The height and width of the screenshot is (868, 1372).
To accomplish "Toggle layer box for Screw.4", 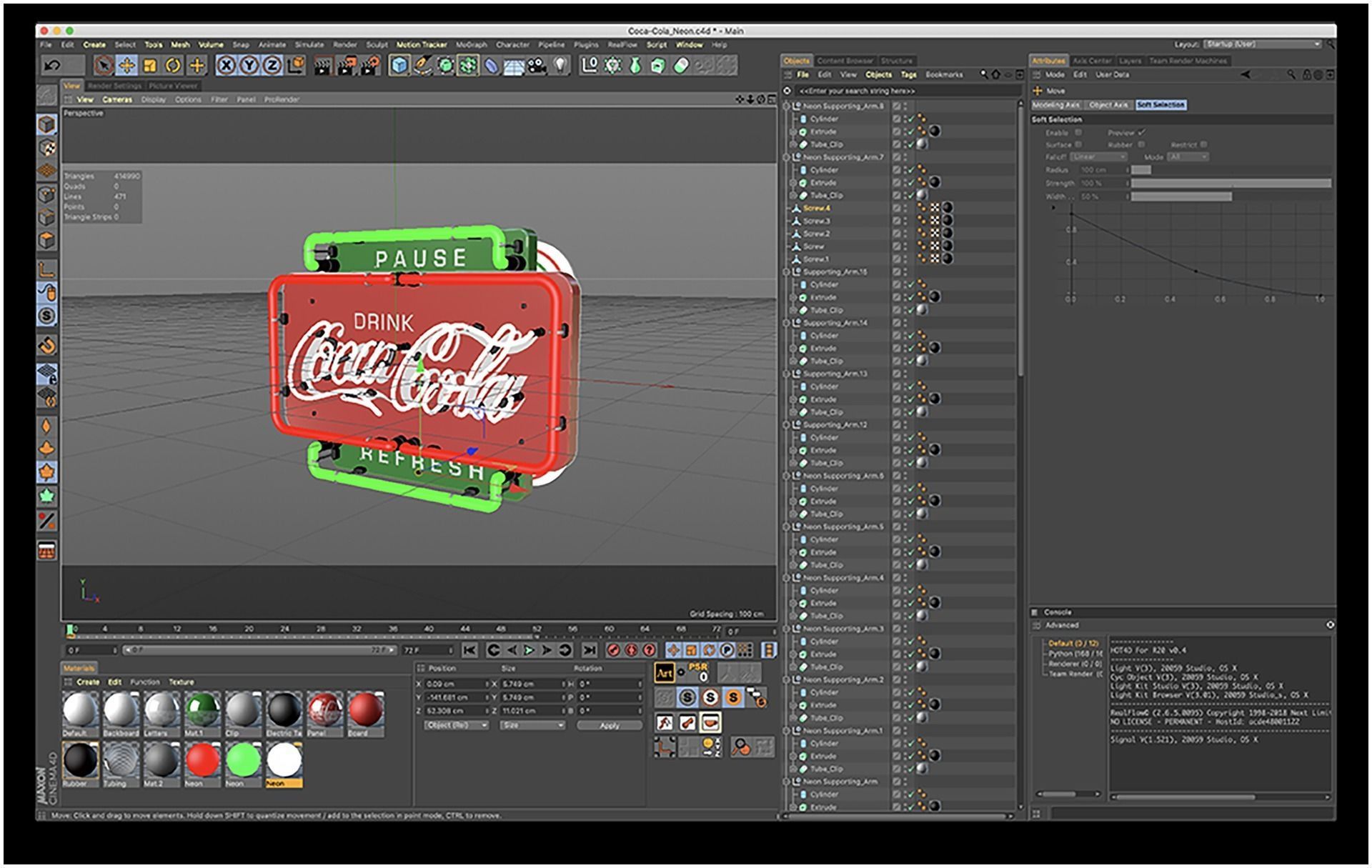I will (897, 208).
